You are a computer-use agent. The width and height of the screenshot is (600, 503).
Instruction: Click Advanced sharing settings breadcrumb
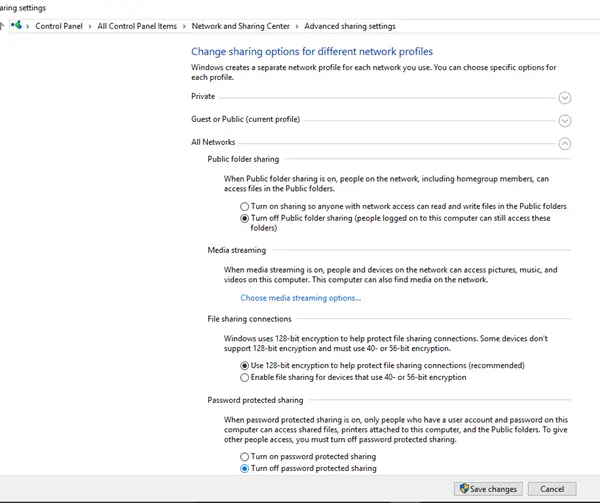[350, 26]
